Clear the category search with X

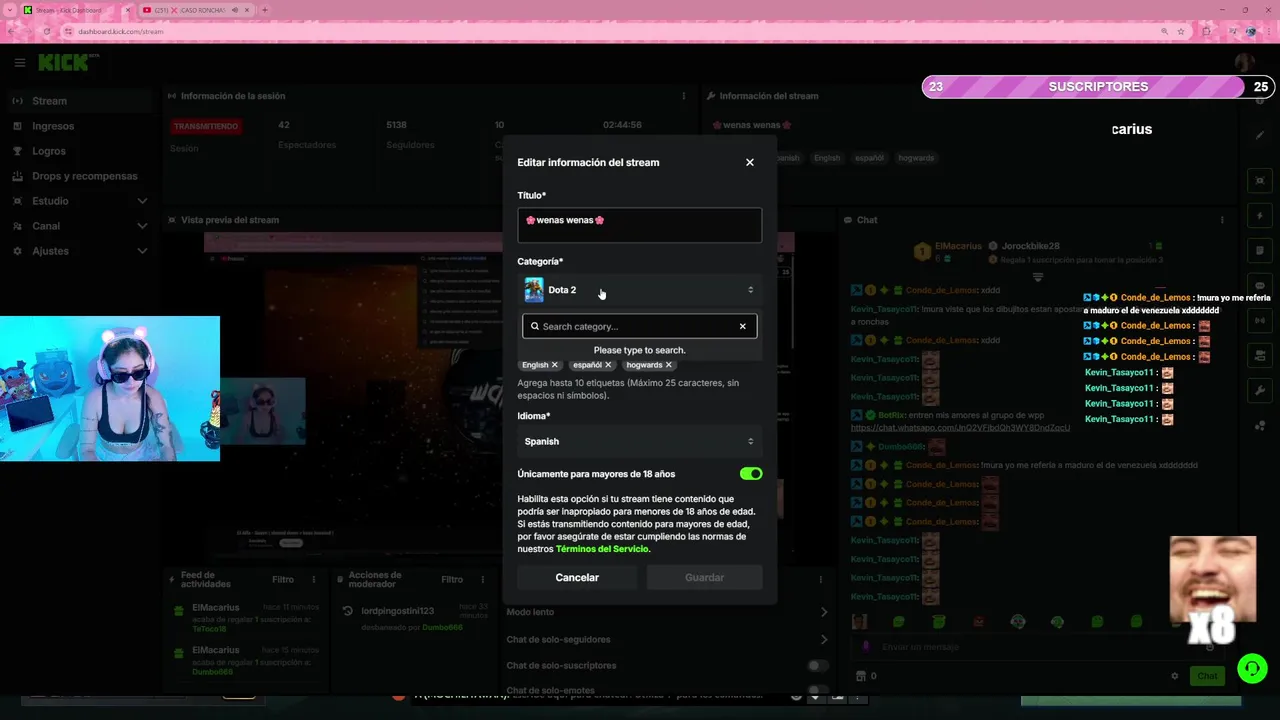pyautogui.click(x=742, y=326)
